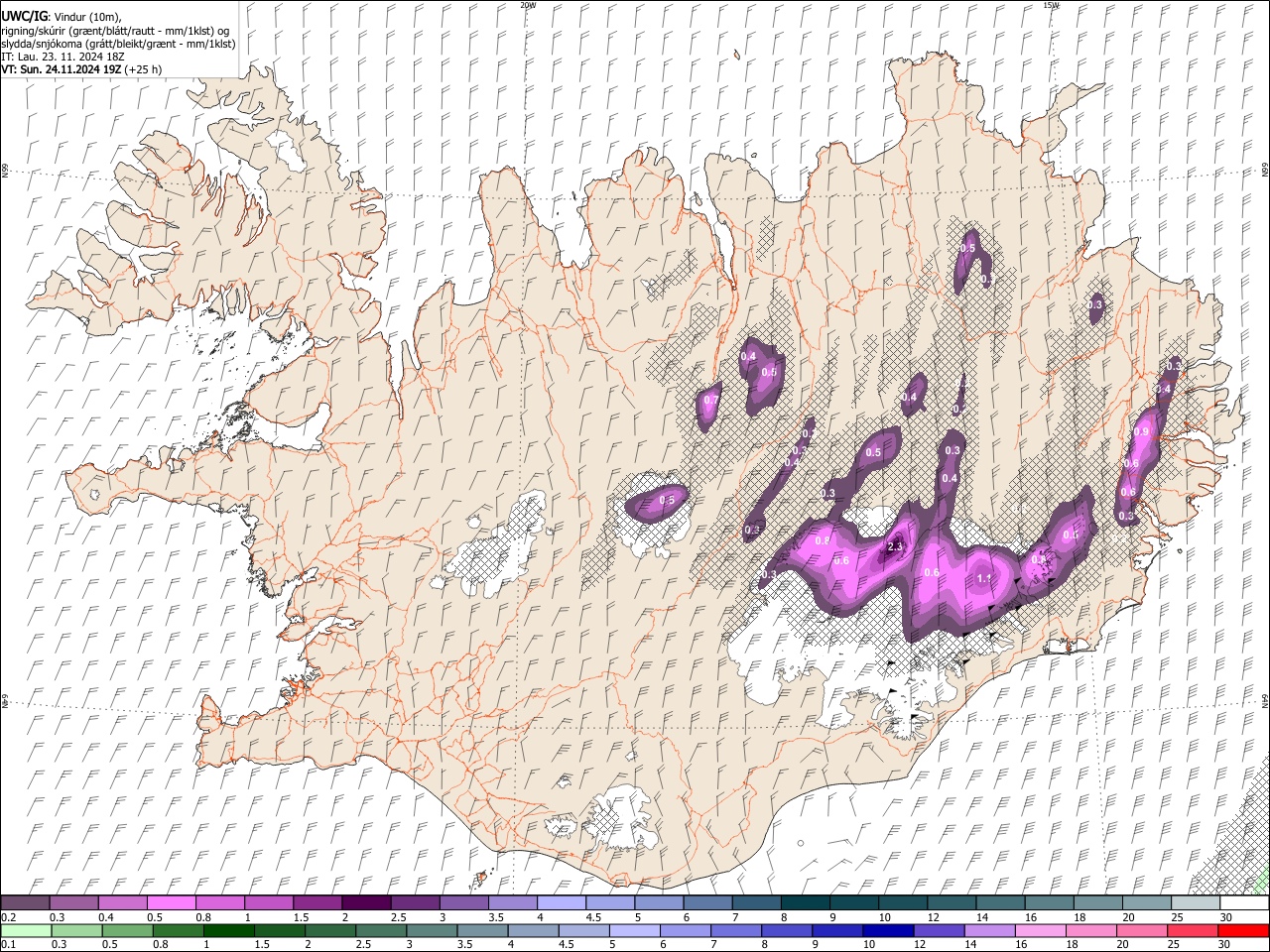Select the line 'IT: Lau. 23. 11. 2024 18Z'
The height and width of the screenshot is (952, 1270).
pos(63,57)
